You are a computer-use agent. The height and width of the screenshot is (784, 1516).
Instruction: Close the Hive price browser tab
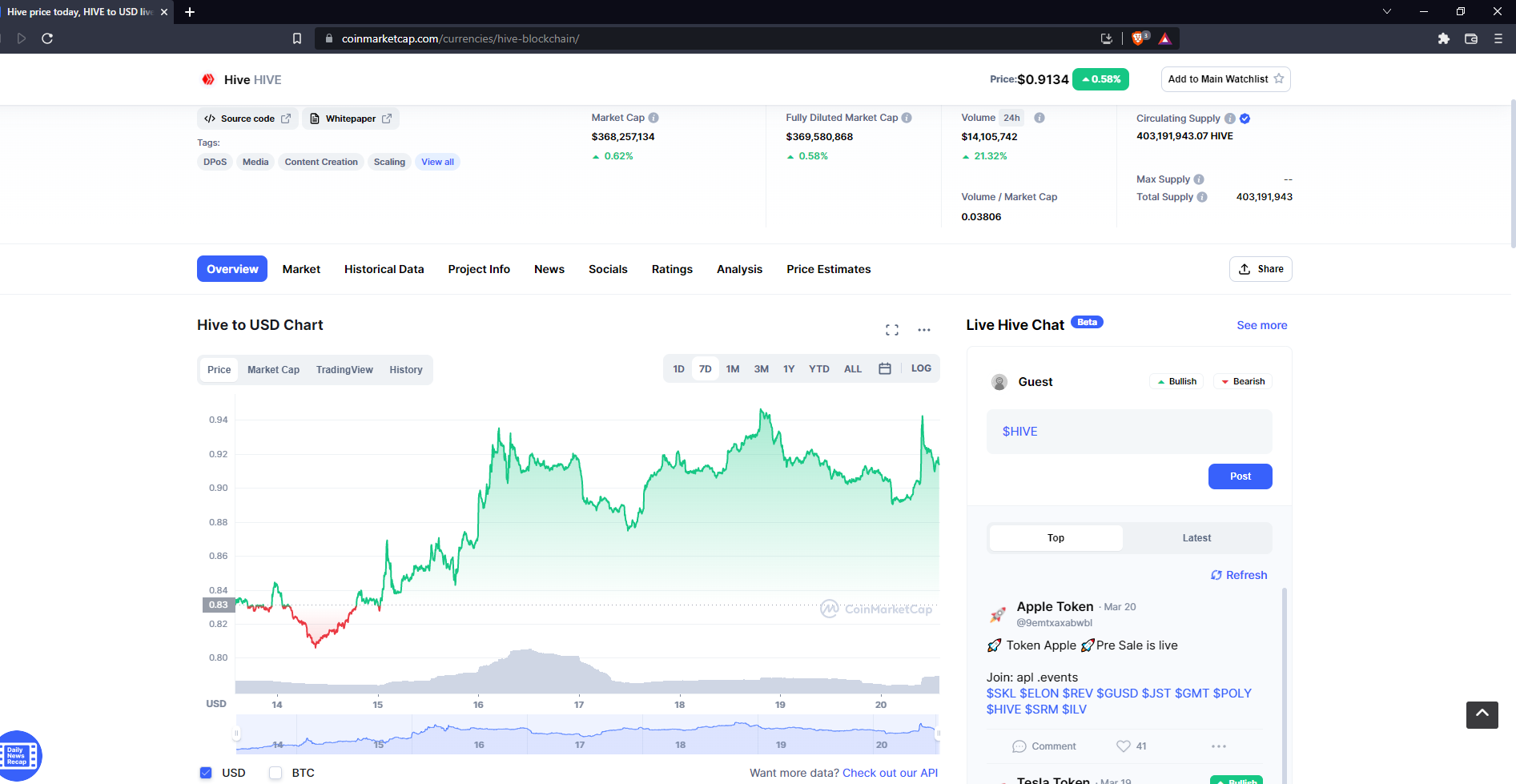pos(164,12)
